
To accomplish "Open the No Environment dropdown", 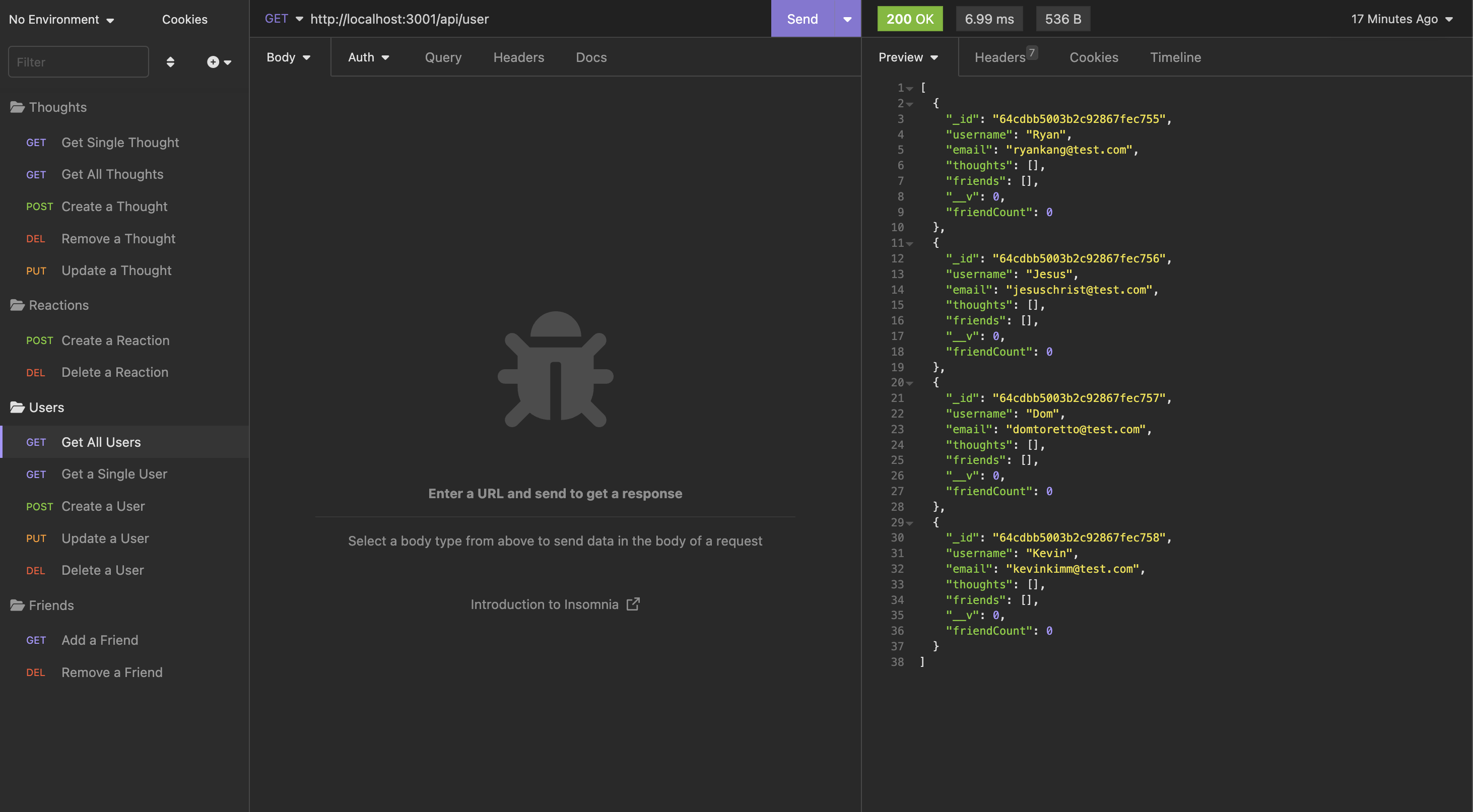I will (x=60, y=19).
